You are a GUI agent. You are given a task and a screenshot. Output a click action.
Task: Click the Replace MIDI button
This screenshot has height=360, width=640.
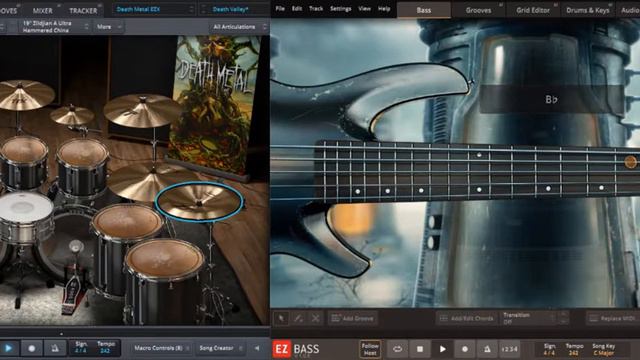(x=612, y=318)
